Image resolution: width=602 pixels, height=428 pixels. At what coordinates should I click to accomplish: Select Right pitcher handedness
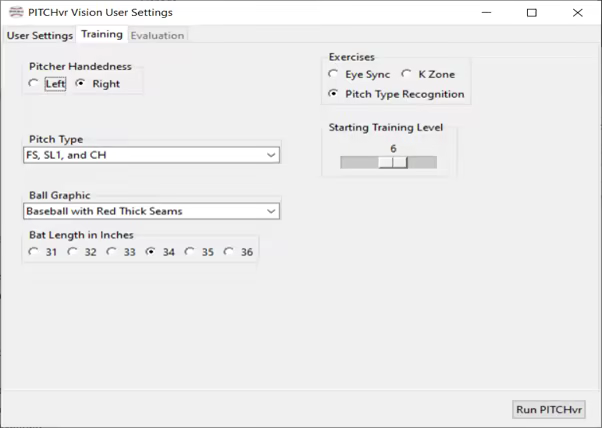click(x=81, y=84)
